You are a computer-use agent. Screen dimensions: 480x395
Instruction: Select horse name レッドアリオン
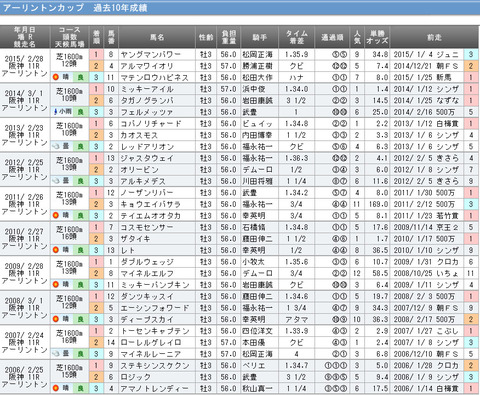pyautogui.click(x=147, y=147)
